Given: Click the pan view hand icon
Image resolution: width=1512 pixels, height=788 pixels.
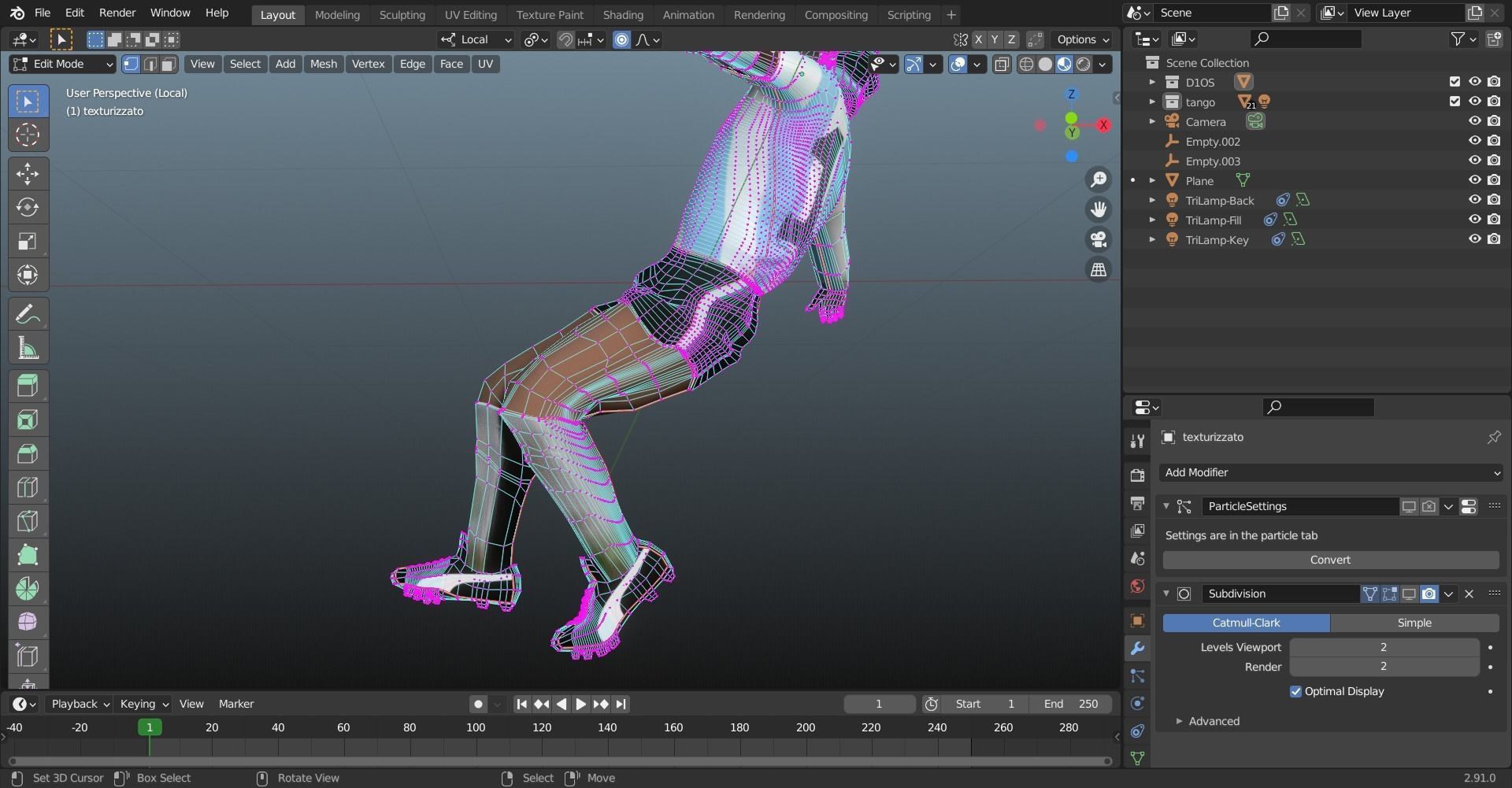Looking at the screenshot, I should [x=1099, y=209].
